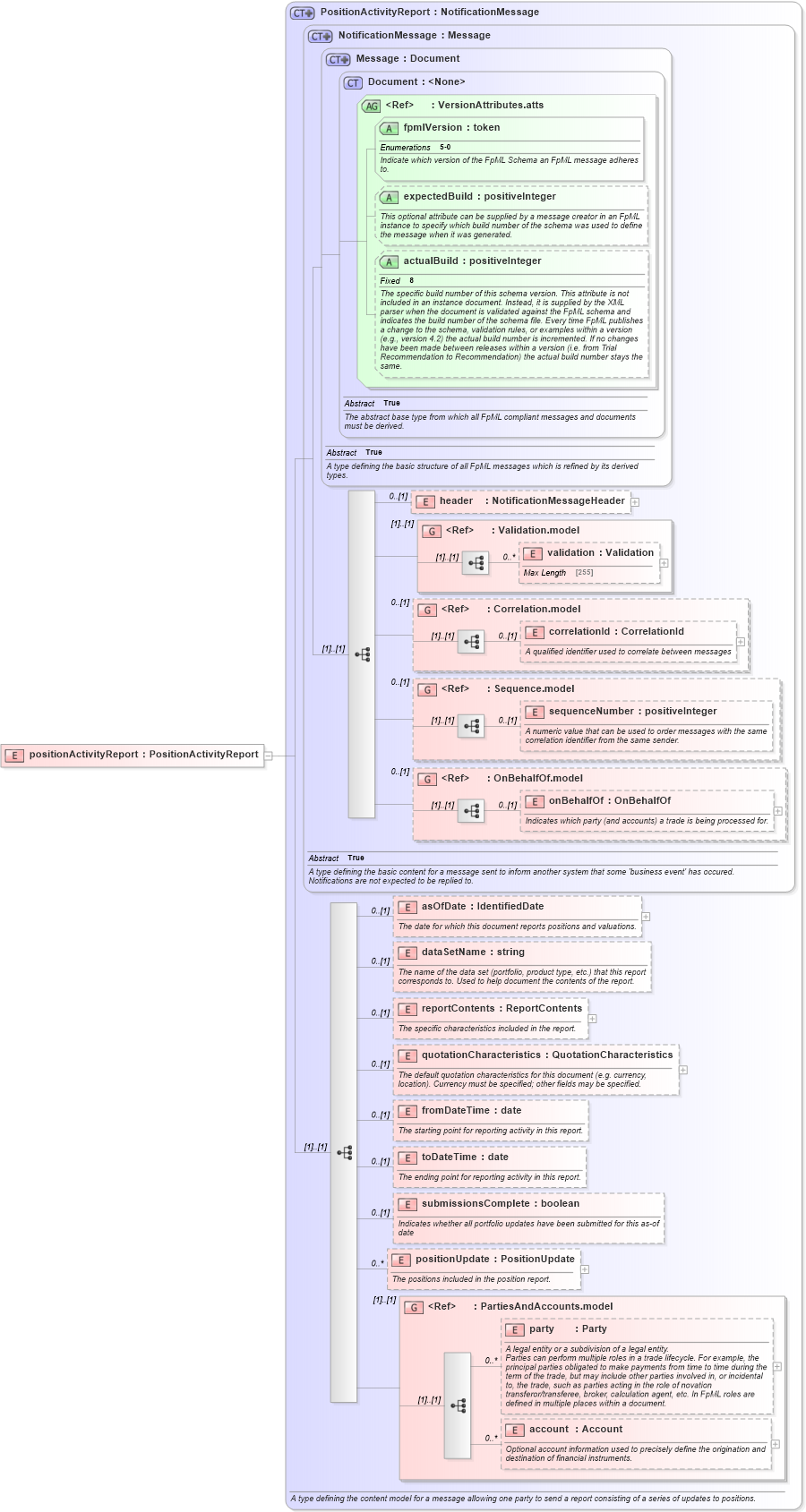Screen dimensions: 806x1512
Task: Click the sequence compositor icon inside OnBehalfOf.model
Action: pos(471,811)
